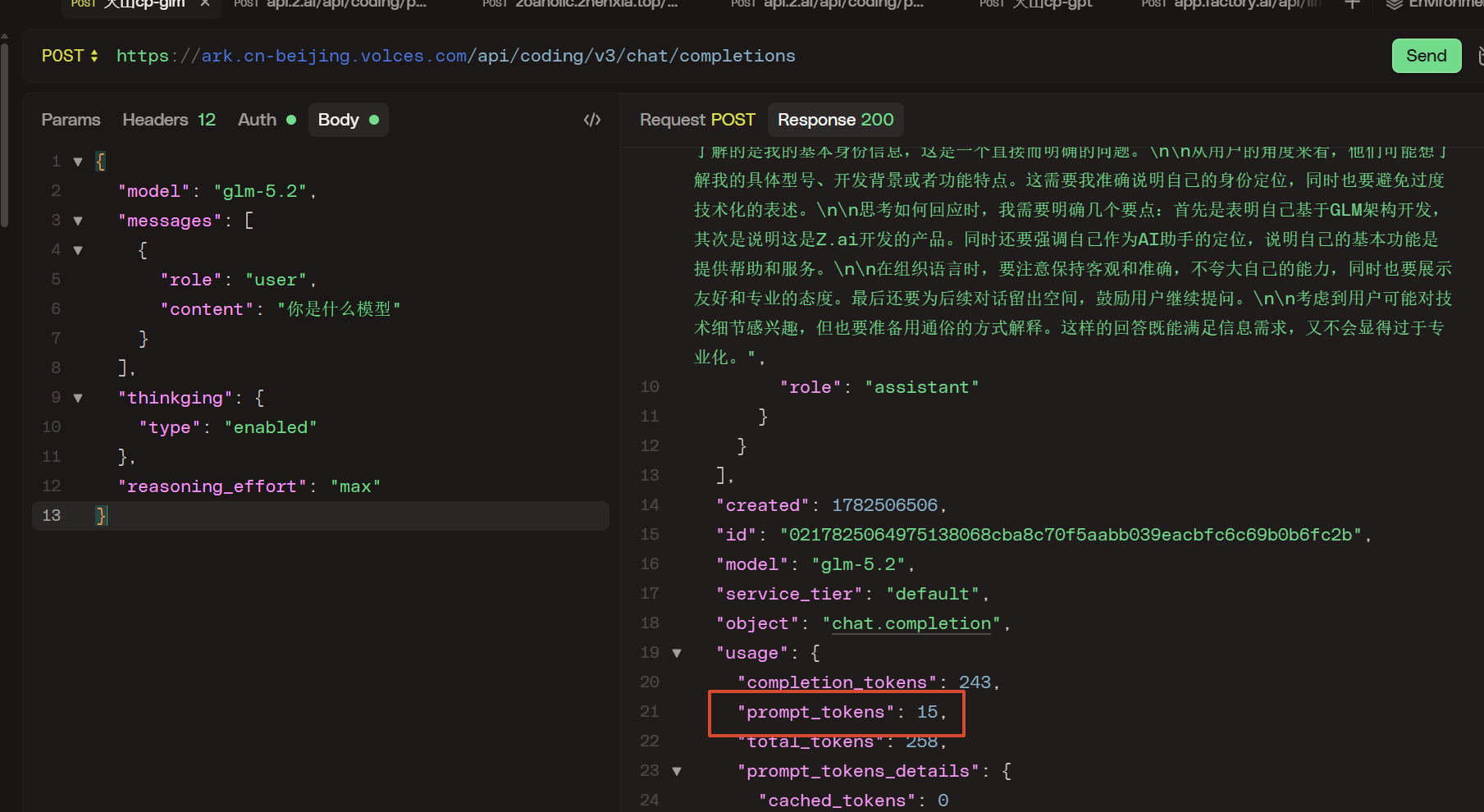Collapse the message object on line 4
1484x812 pixels.
pyautogui.click(x=78, y=250)
